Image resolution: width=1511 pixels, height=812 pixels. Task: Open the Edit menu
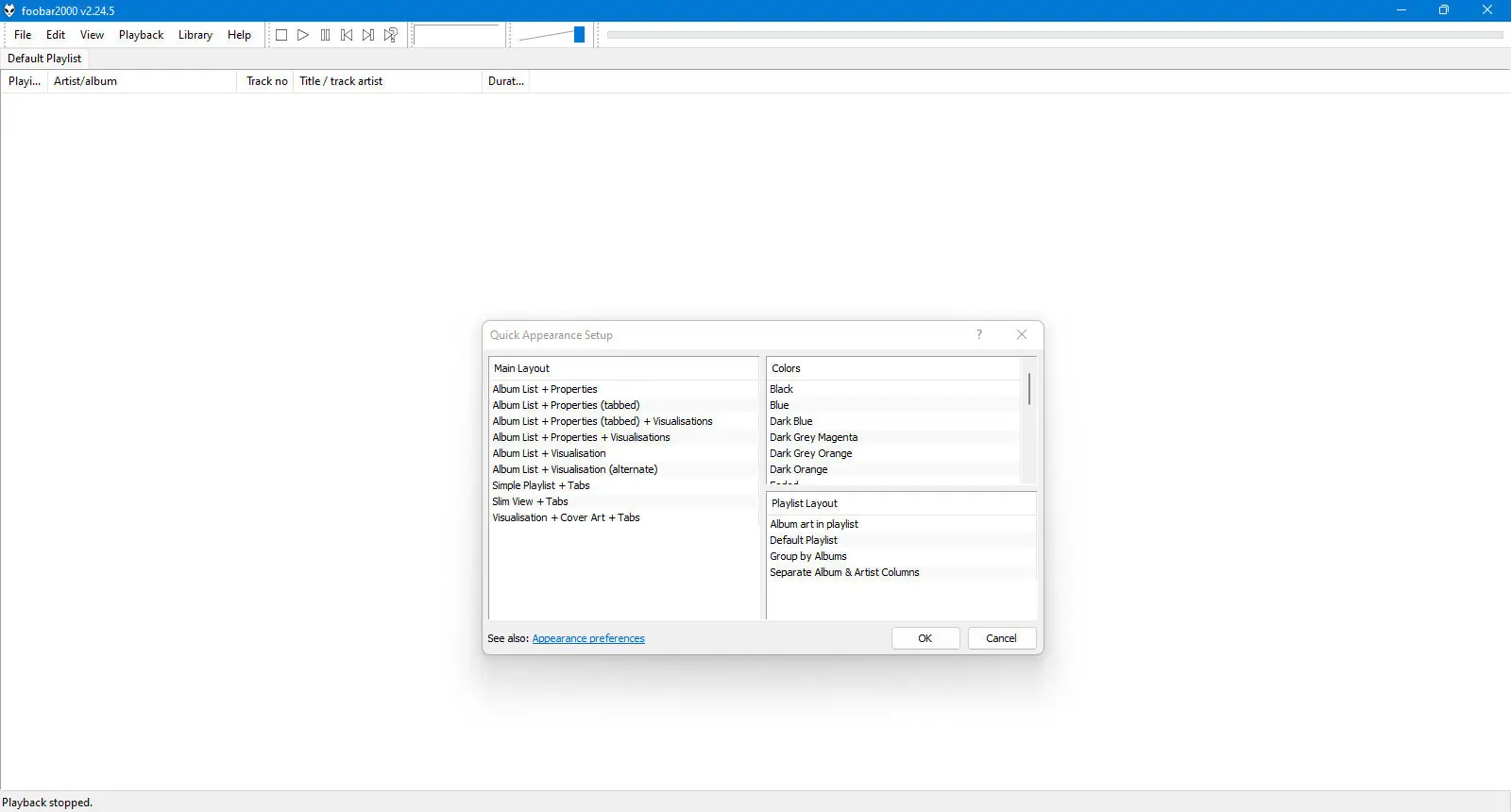click(x=56, y=35)
